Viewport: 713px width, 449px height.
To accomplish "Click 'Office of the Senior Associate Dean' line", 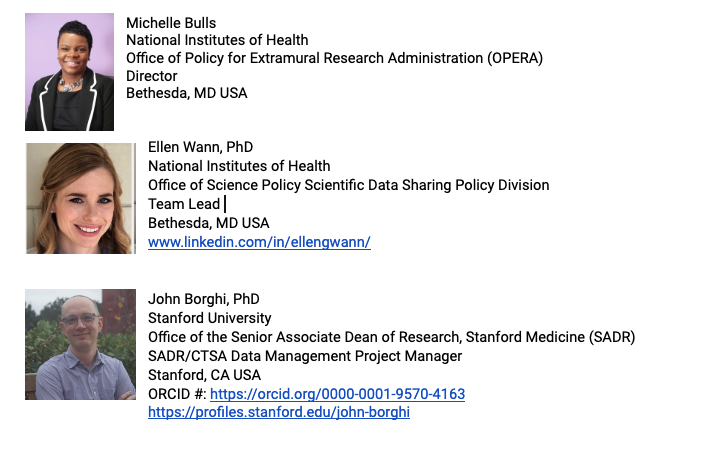I will (x=392, y=337).
